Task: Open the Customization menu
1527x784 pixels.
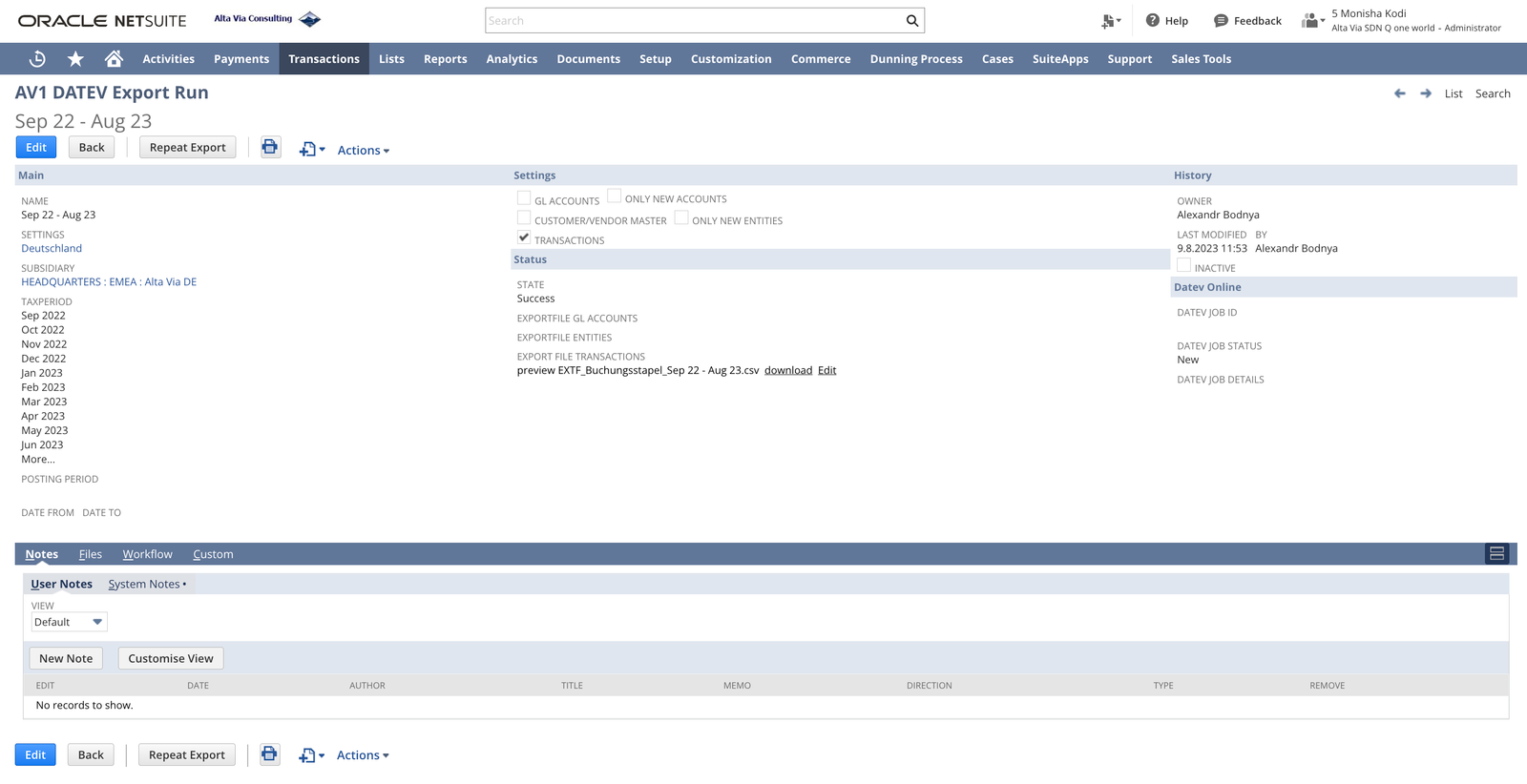Action: click(x=731, y=59)
